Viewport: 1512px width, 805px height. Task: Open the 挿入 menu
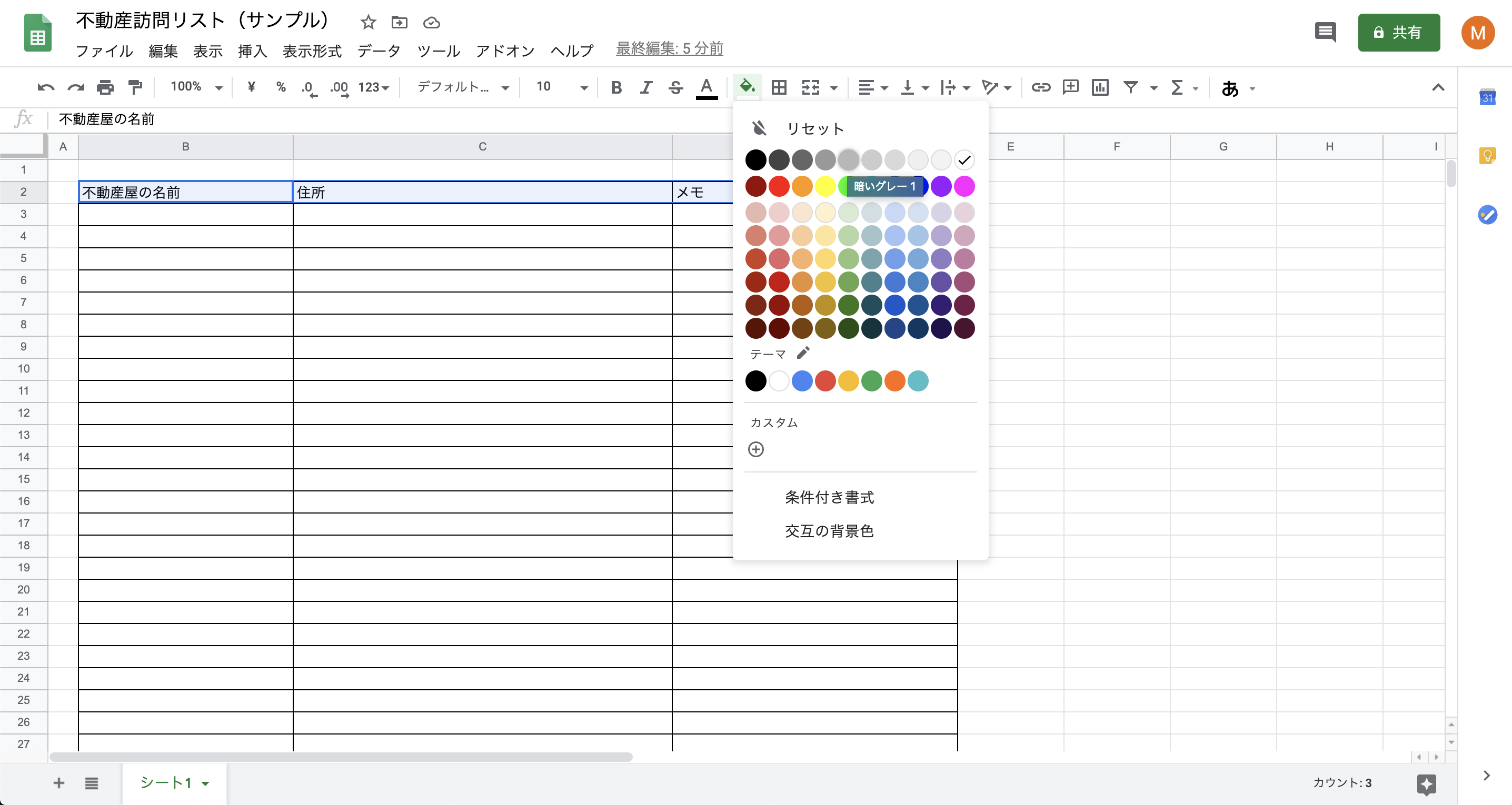click(x=252, y=51)
